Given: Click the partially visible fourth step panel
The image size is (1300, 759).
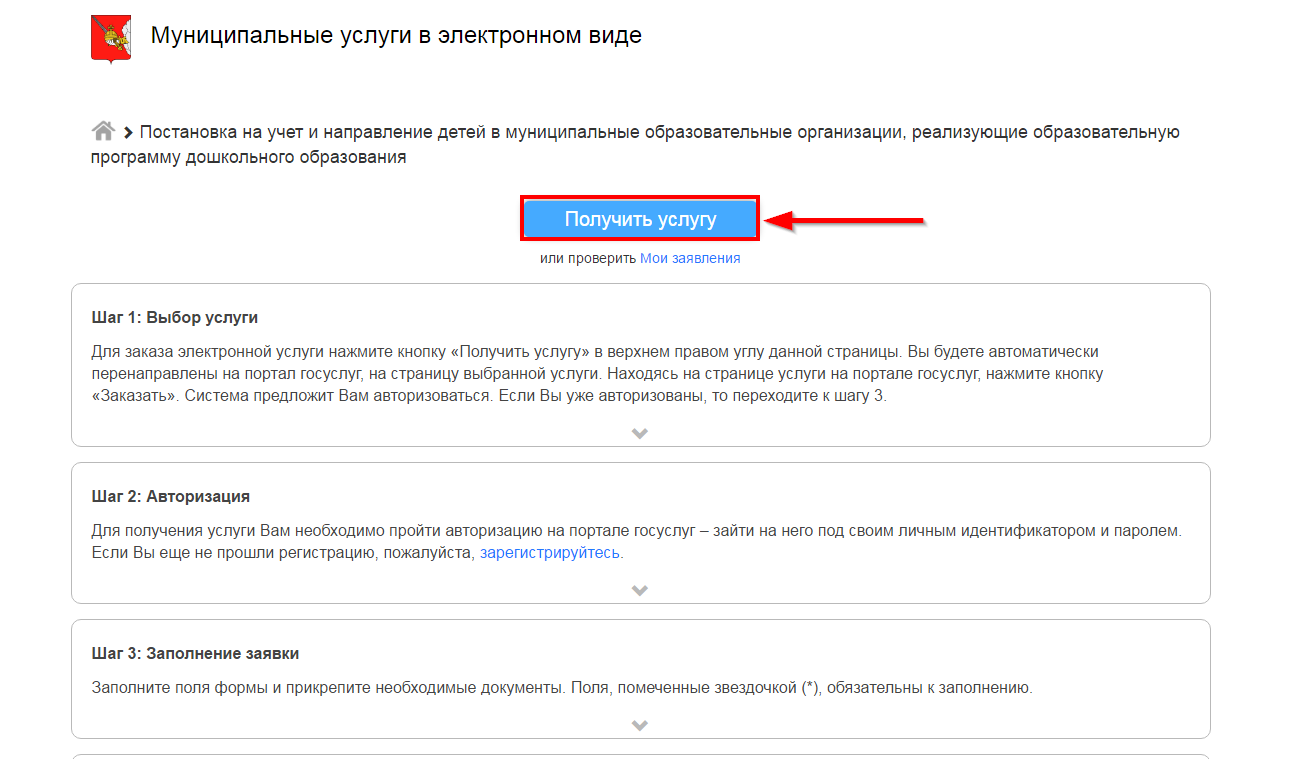Looking at the screenshot, I should (640, 755).
